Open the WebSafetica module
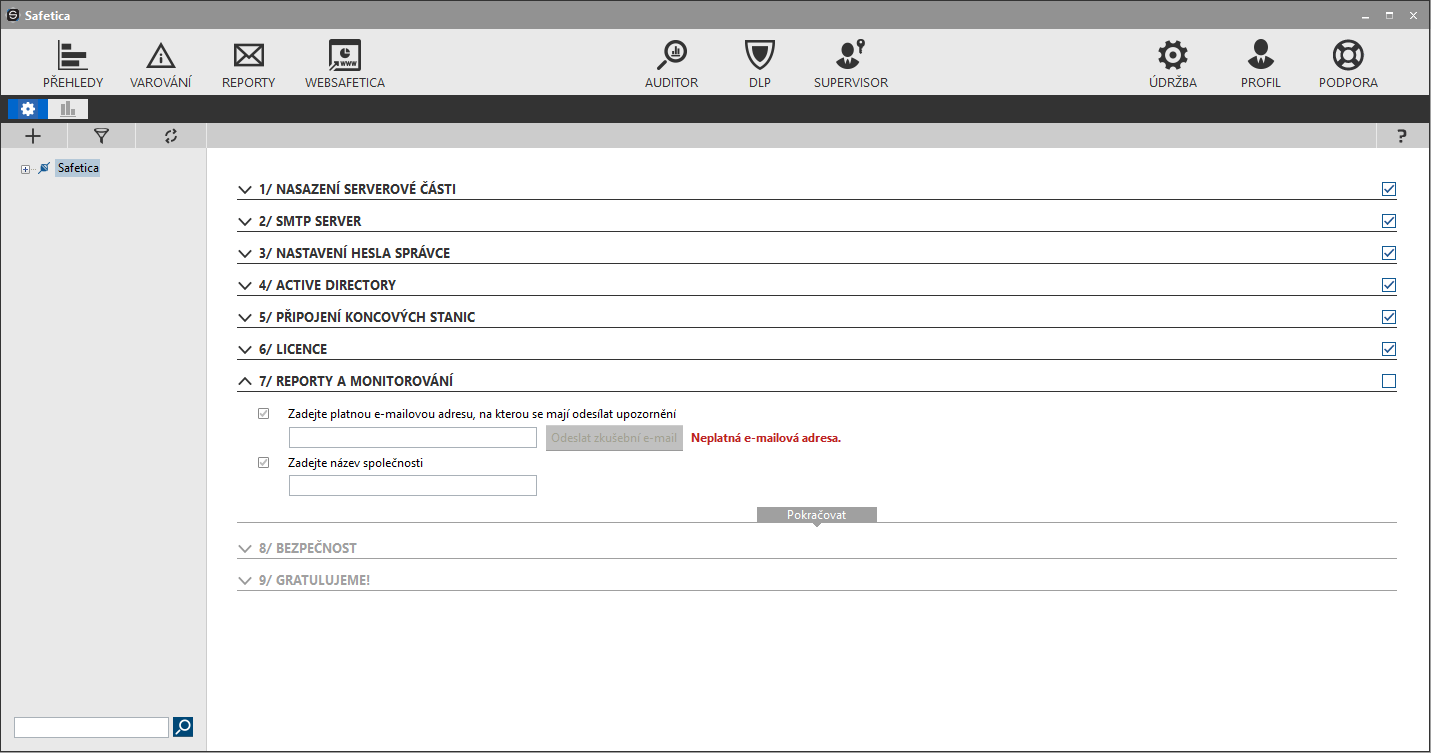1431x753 pixels. click(x=344, y=56)
